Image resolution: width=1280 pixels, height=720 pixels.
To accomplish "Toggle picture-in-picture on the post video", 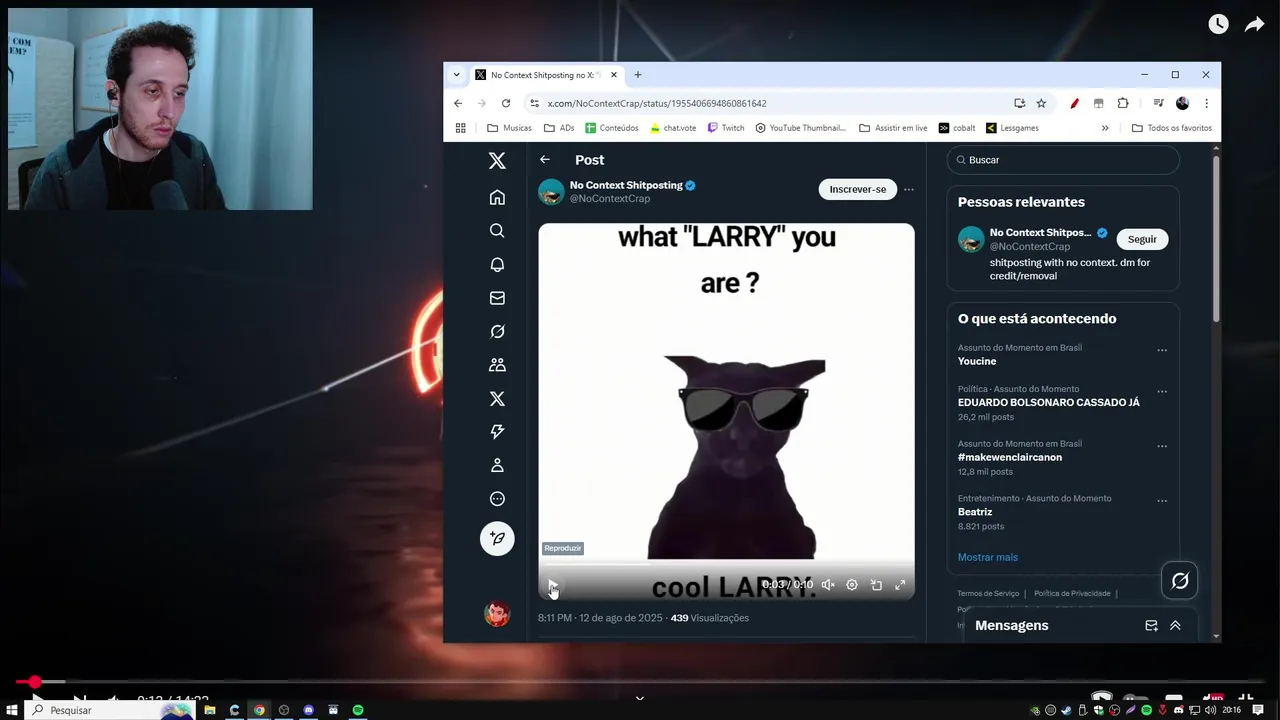I will click(876, 585).
